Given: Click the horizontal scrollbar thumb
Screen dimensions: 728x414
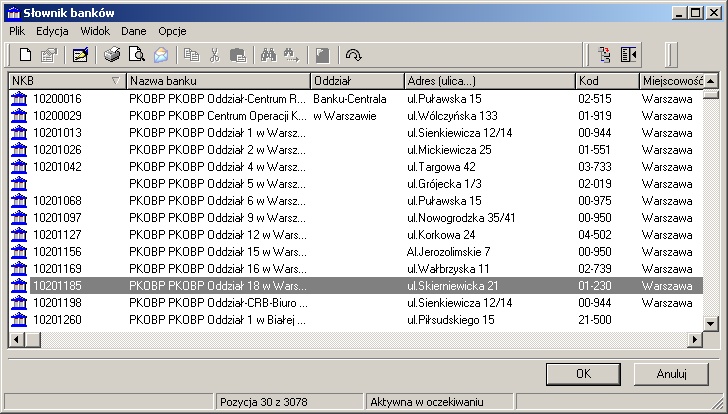Looking at the screenshot, I should (33, 339).
